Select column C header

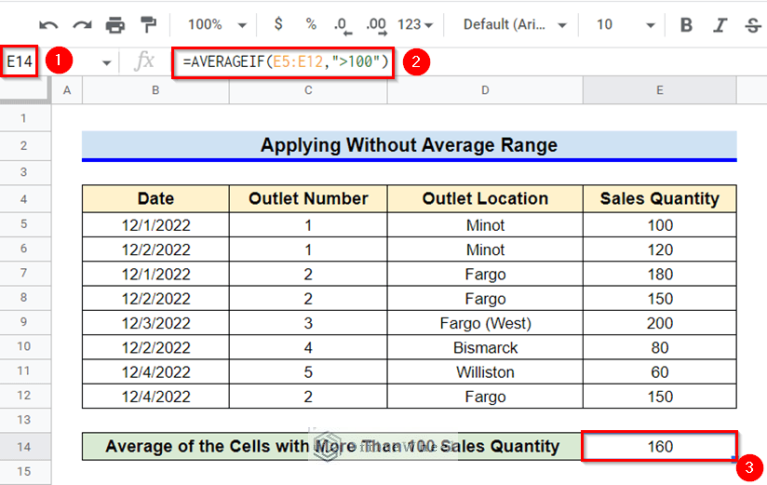[x=308, y=90]
